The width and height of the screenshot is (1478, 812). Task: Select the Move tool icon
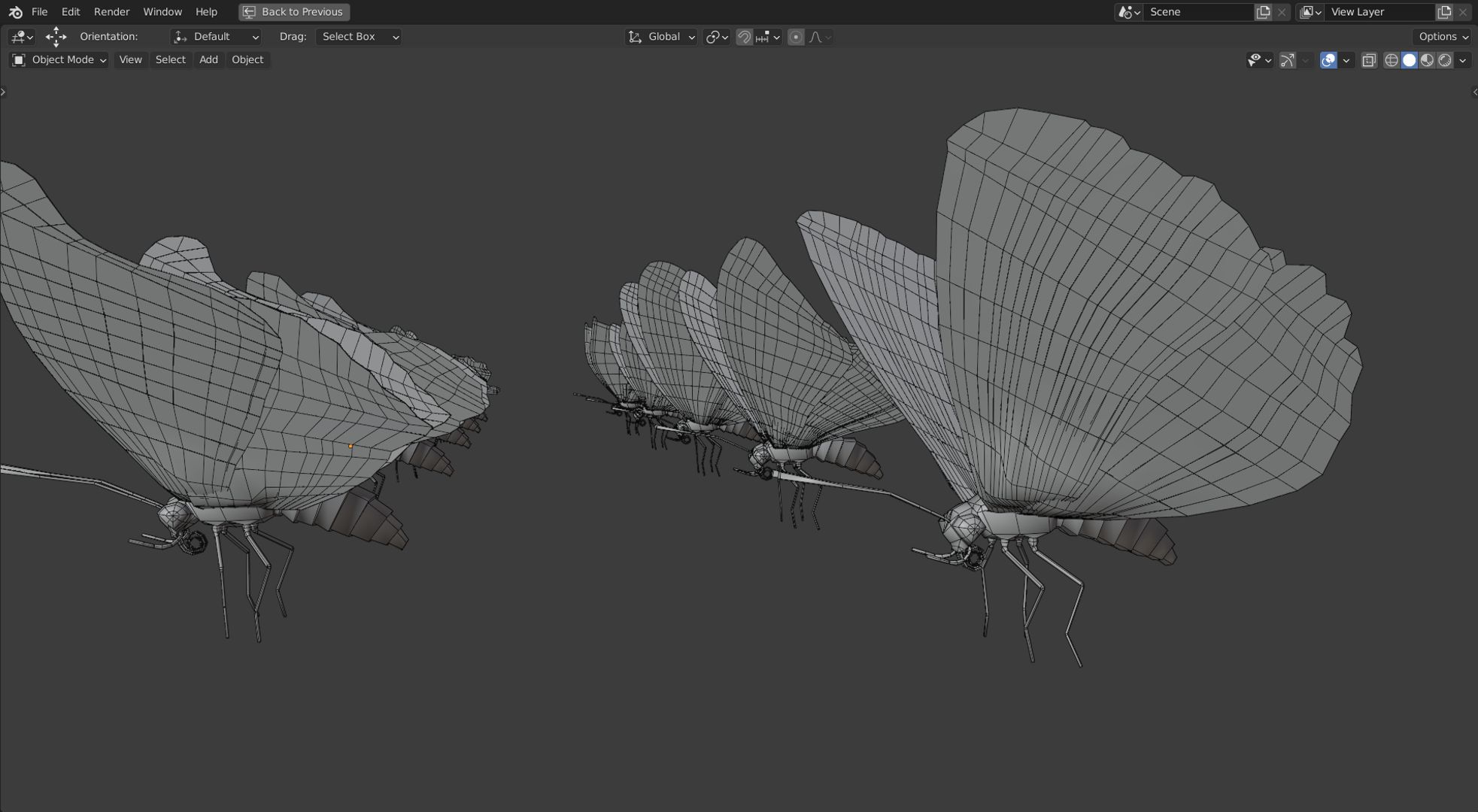click(56, 37)
